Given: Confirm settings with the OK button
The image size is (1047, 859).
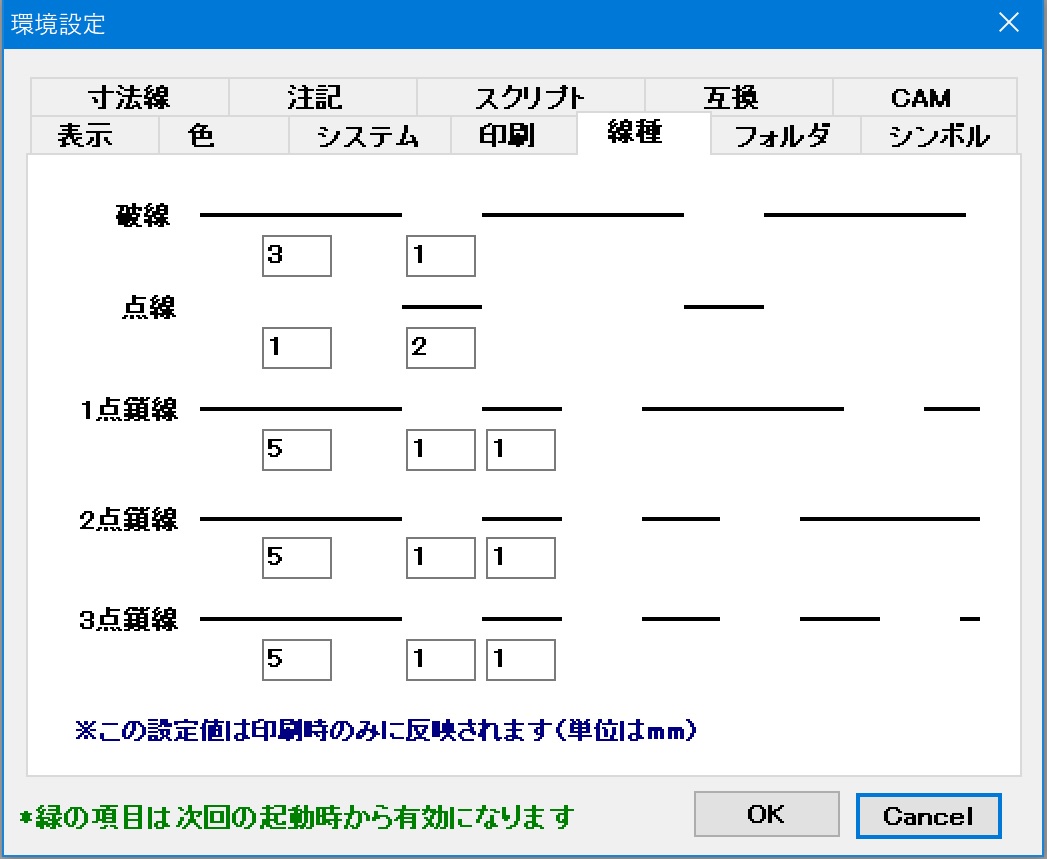Looking at the screenshot, I should (767, 814).
